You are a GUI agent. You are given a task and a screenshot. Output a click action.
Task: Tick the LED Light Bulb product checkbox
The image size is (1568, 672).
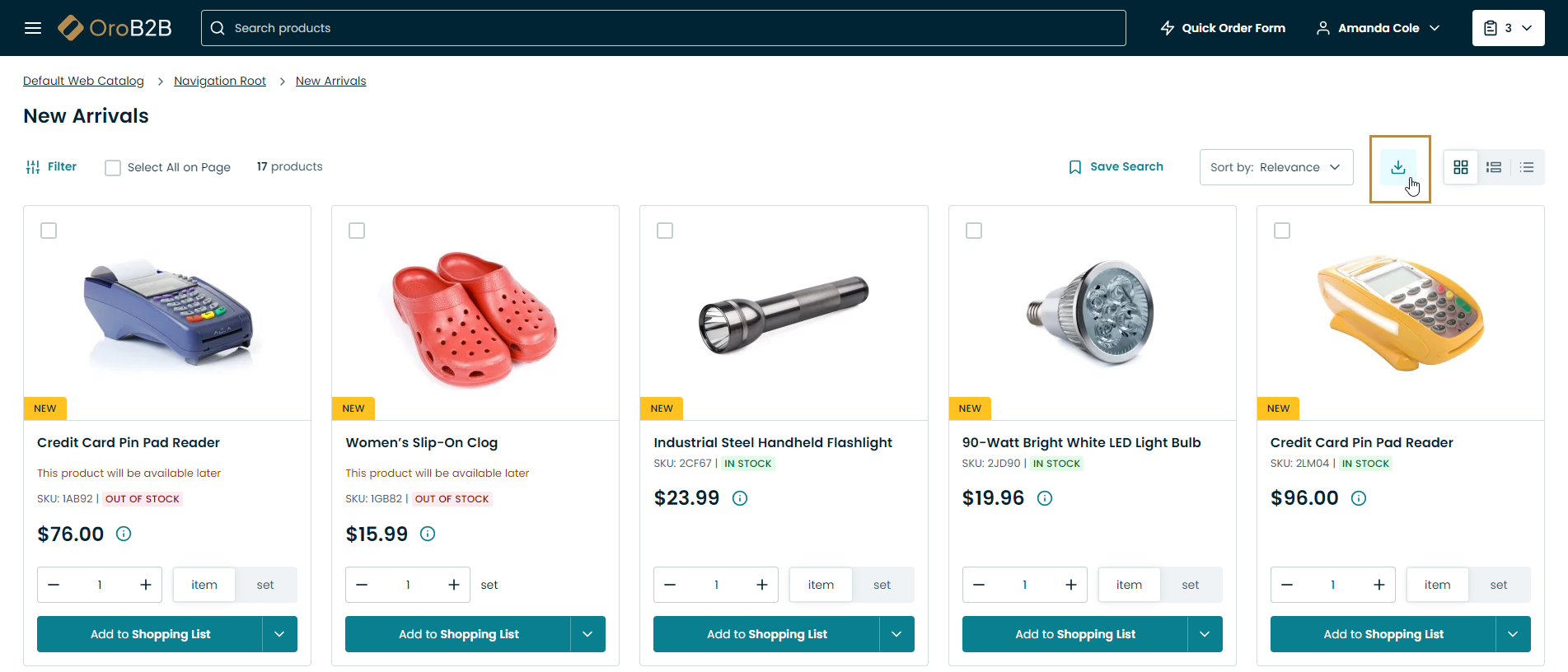click(x=974, y=231)
